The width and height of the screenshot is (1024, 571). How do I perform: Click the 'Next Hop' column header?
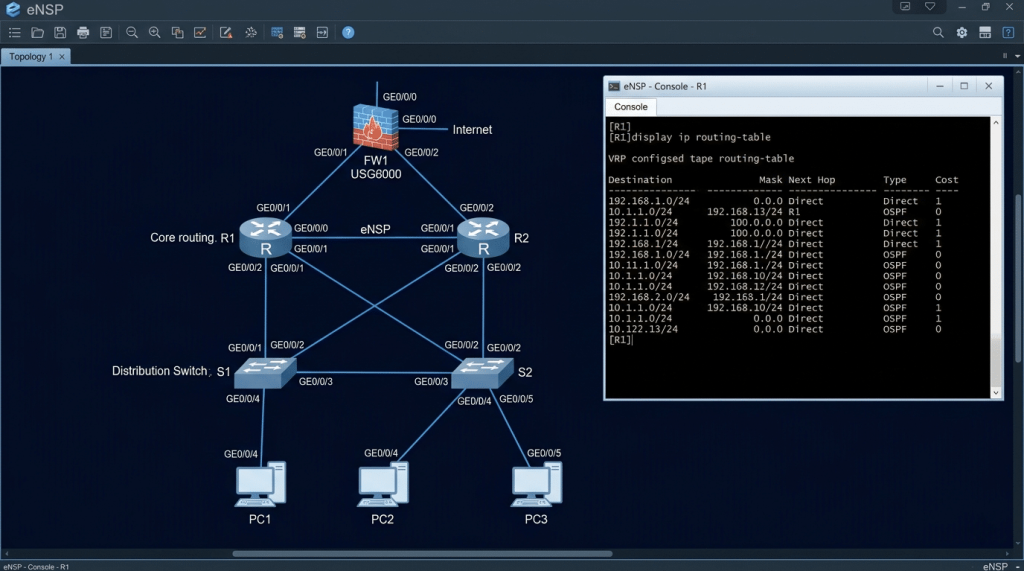pyautogui.click(x=812, y=180)
